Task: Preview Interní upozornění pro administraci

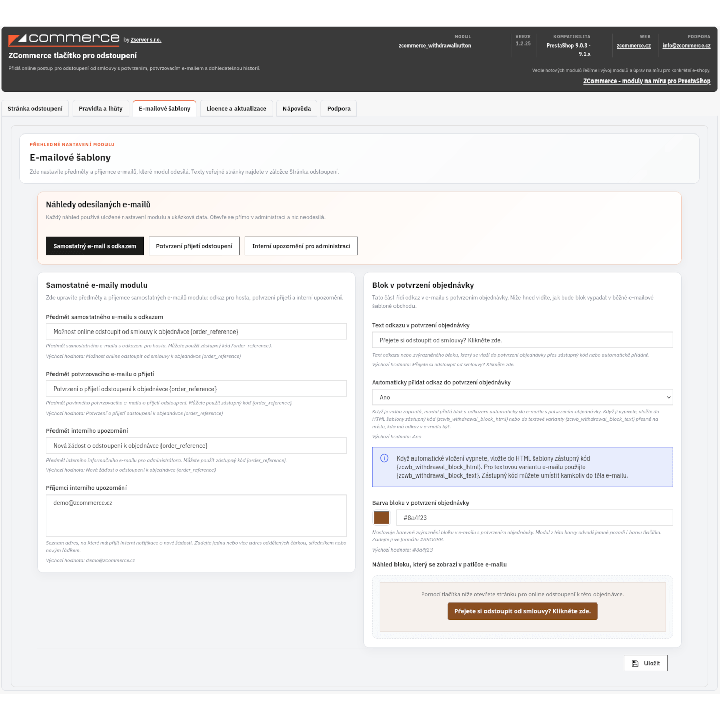Action: [x=301, y=246]
